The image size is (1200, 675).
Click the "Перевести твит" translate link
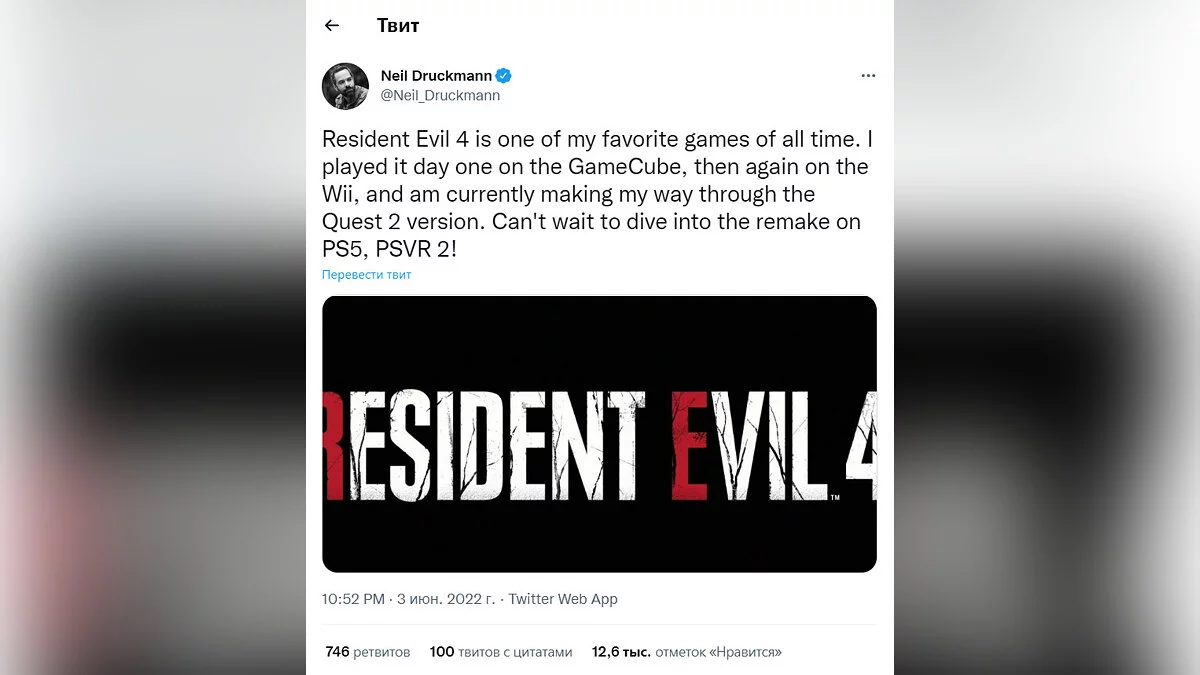366,275
